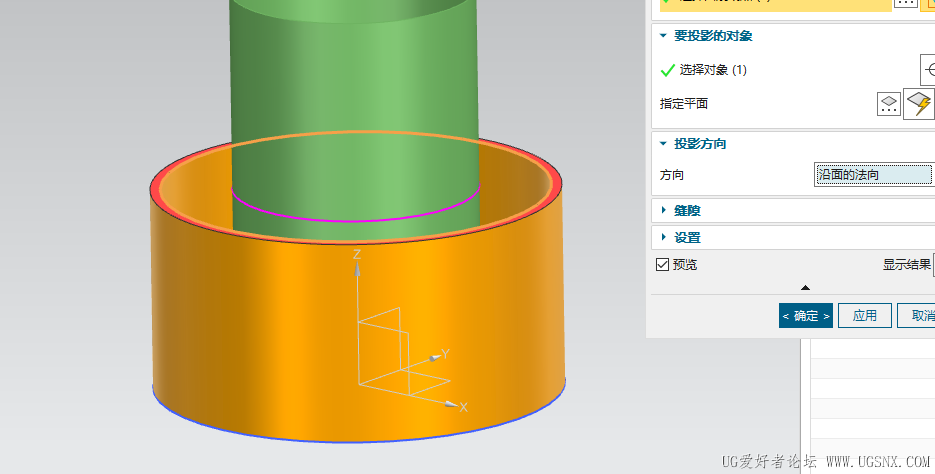Collapse the 投影方向 section
Screen dimensions: 935x474
663,144
